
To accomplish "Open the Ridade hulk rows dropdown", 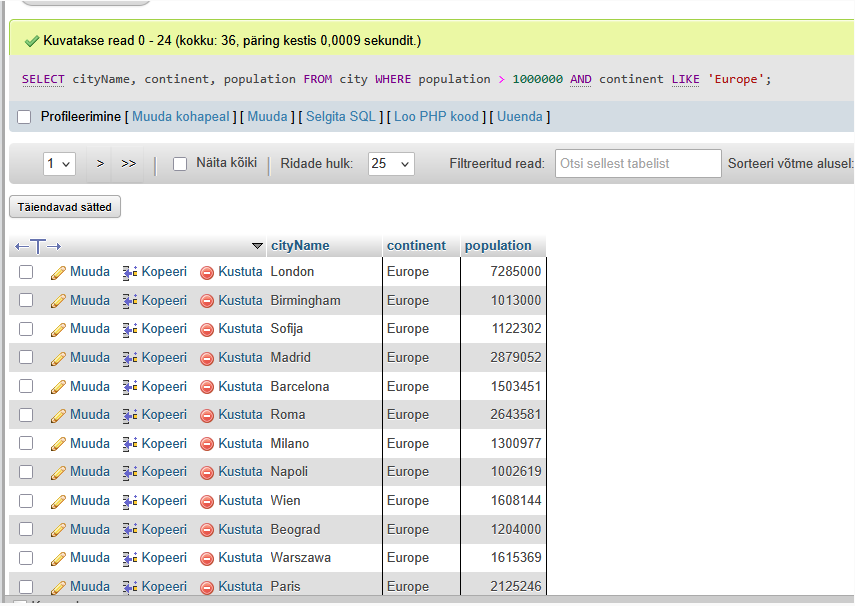I will pos(391,164).
